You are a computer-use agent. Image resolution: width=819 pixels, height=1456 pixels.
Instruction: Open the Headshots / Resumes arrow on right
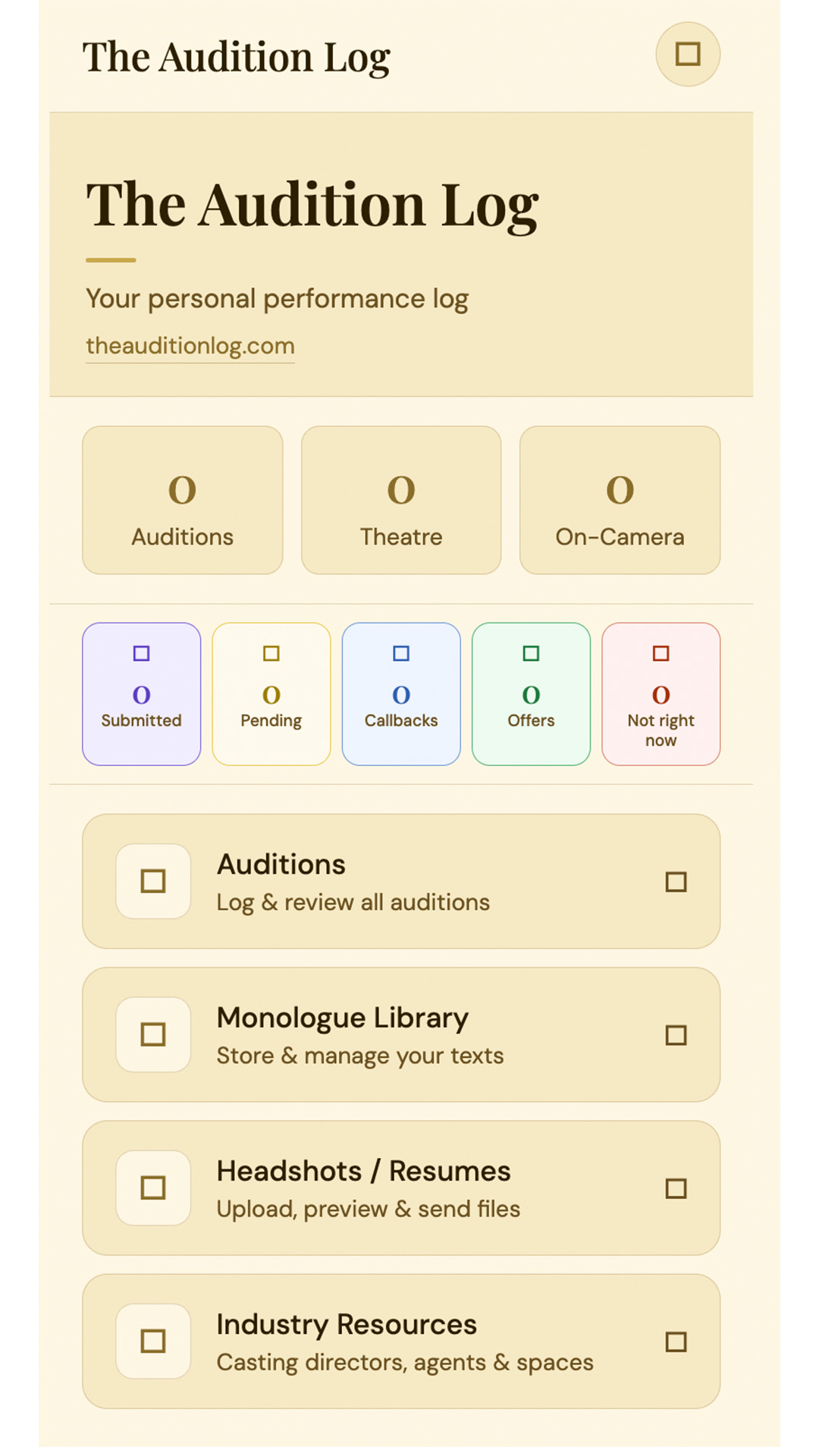point(676,1188)
